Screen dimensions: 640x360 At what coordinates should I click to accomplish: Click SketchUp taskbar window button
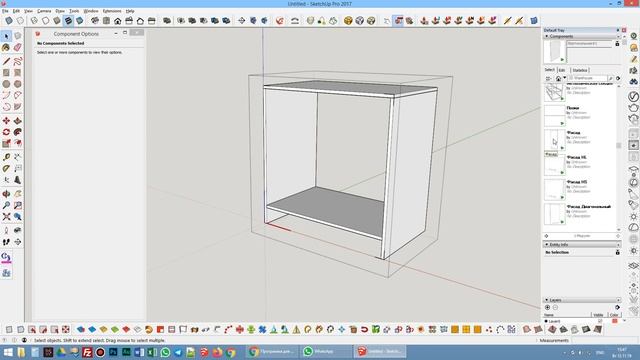[380, 351]
